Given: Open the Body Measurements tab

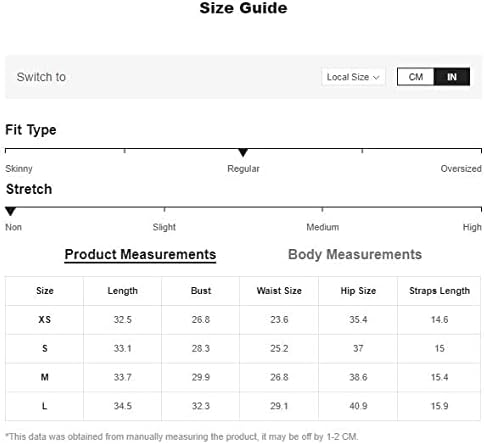Looking at the screenshot, I should click(x=355, y=254).
